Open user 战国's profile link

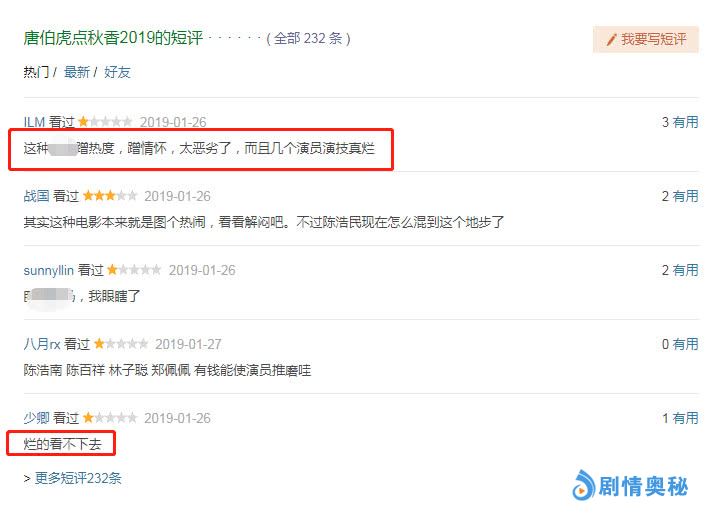(37, 196)
